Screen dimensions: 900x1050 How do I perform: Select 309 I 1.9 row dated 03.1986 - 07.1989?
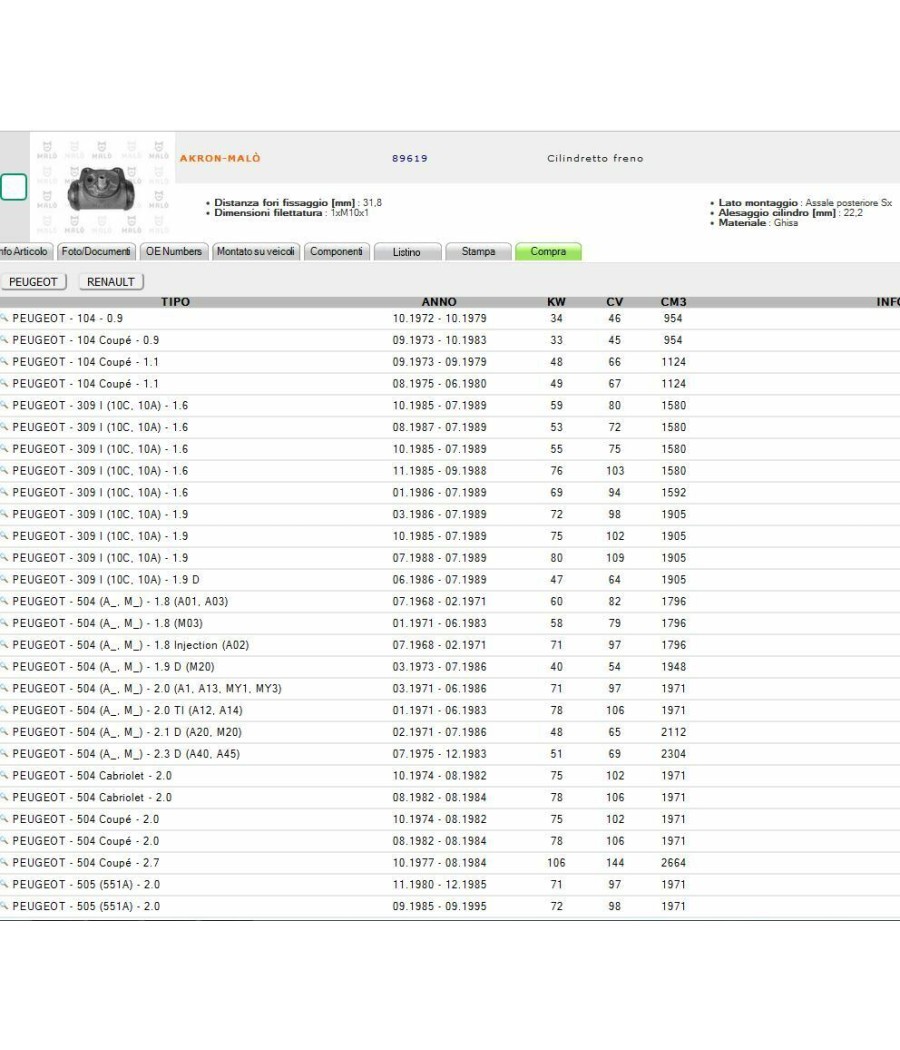click(450, 514)
